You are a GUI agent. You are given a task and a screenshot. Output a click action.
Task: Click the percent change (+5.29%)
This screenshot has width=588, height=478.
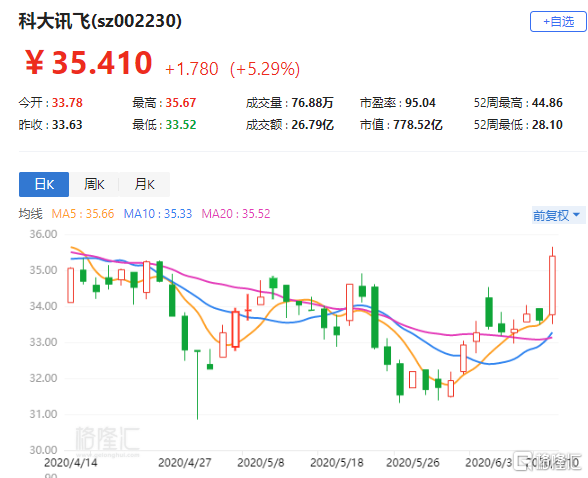[265, 69]
